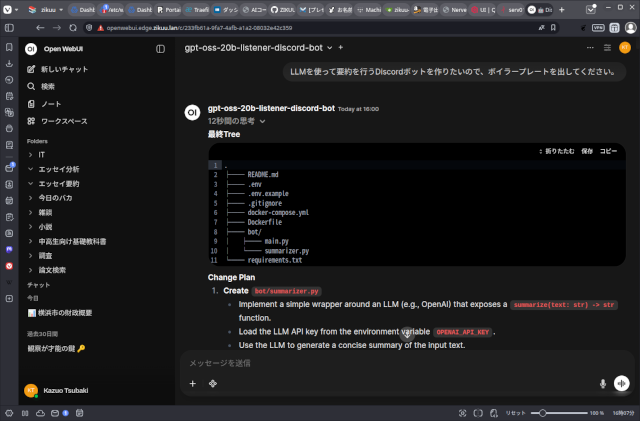
Task: Start voice call mode button
Action: pos(621,383)
